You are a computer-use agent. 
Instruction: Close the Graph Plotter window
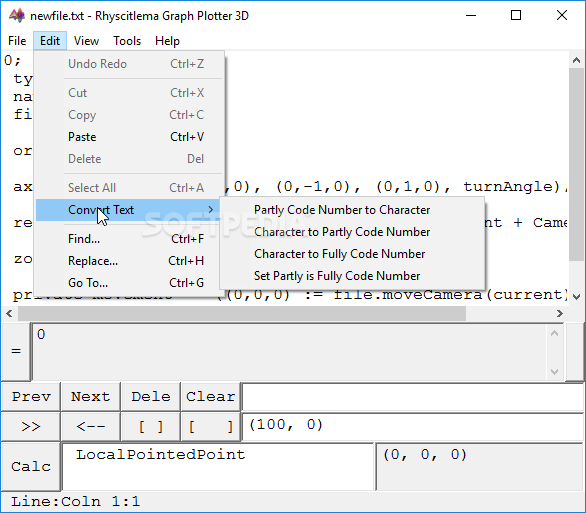coord(562,15)
